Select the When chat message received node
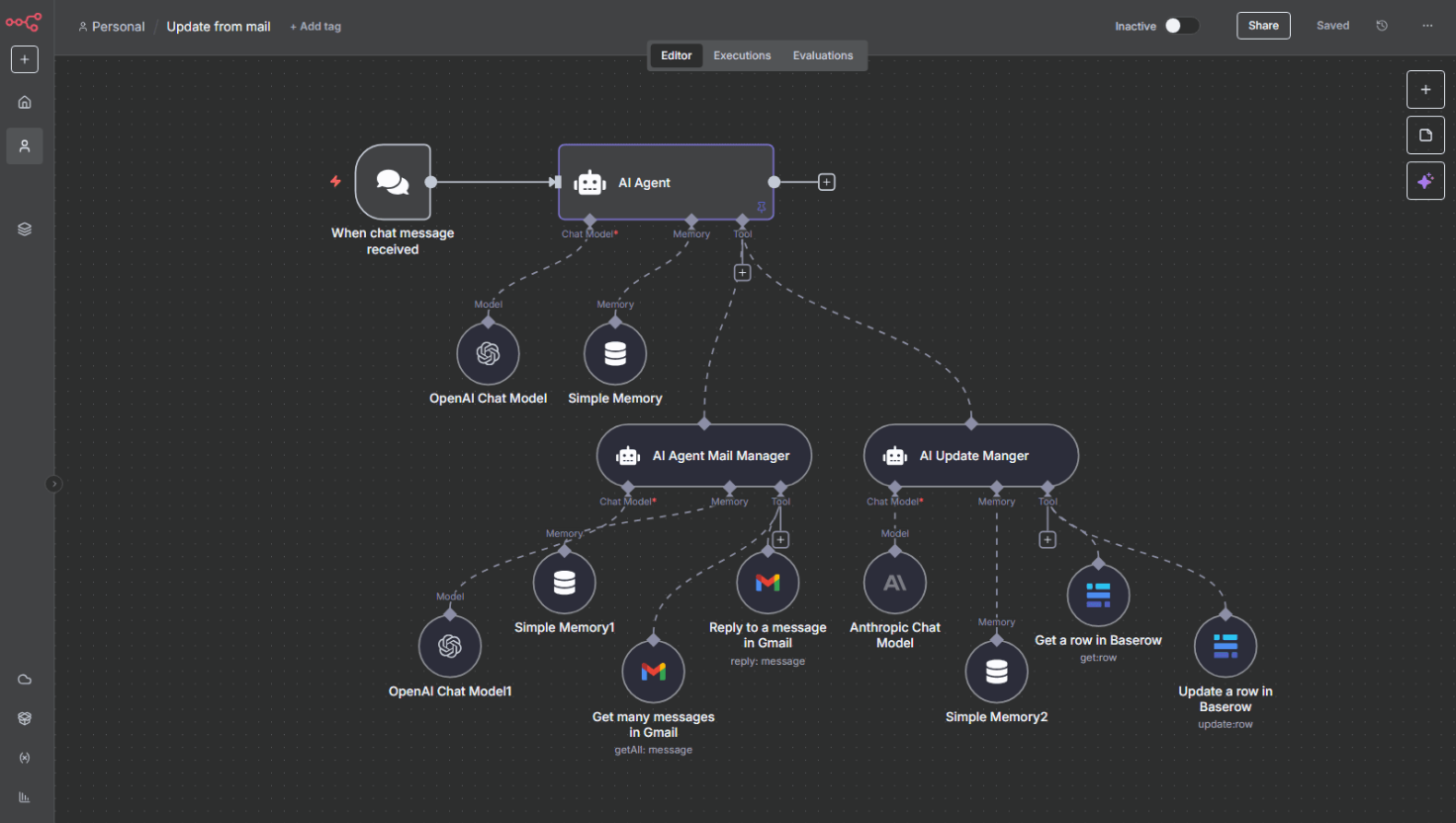This screenshot has width=1456, height=823. pyautogui.click(x=393, y=182)
